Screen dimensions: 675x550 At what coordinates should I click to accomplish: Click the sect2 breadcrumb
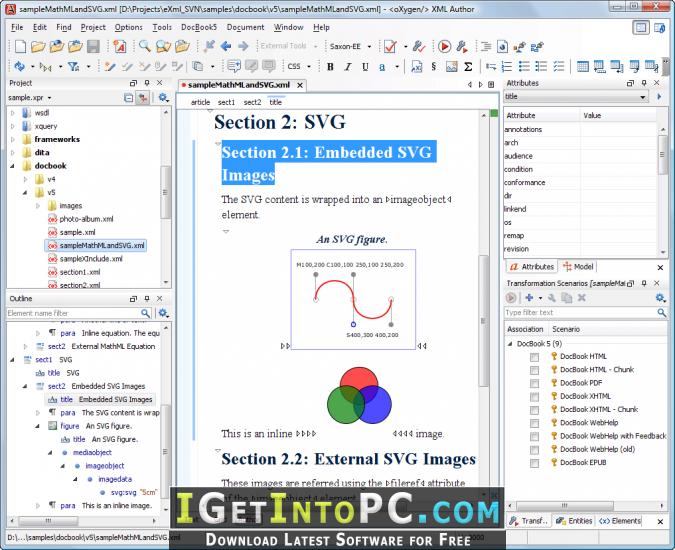[x=252, y=102]
